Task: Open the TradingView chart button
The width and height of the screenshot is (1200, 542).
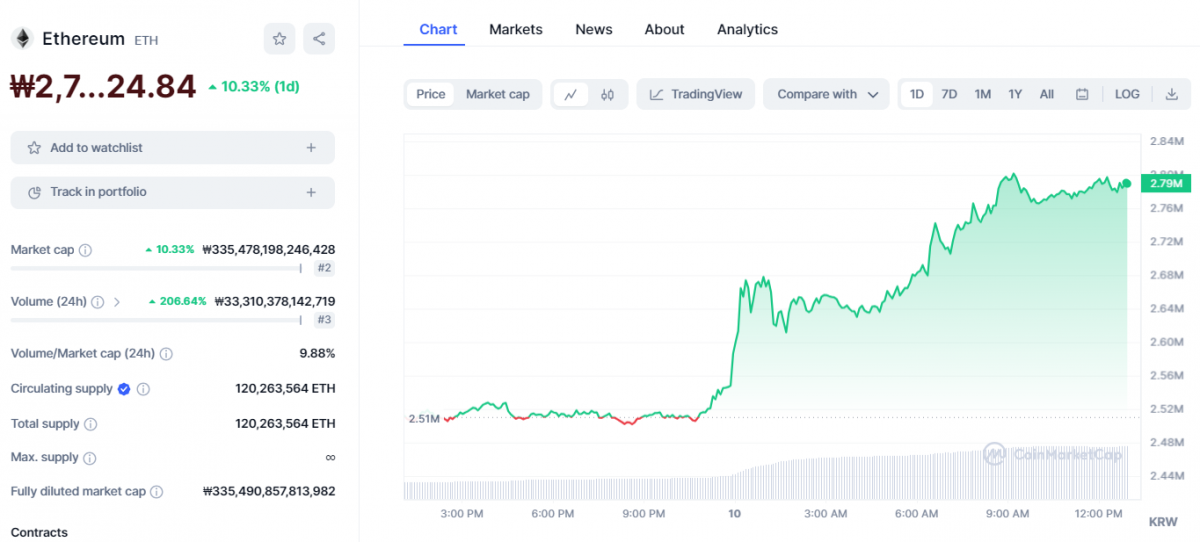Action: (696, 94)
